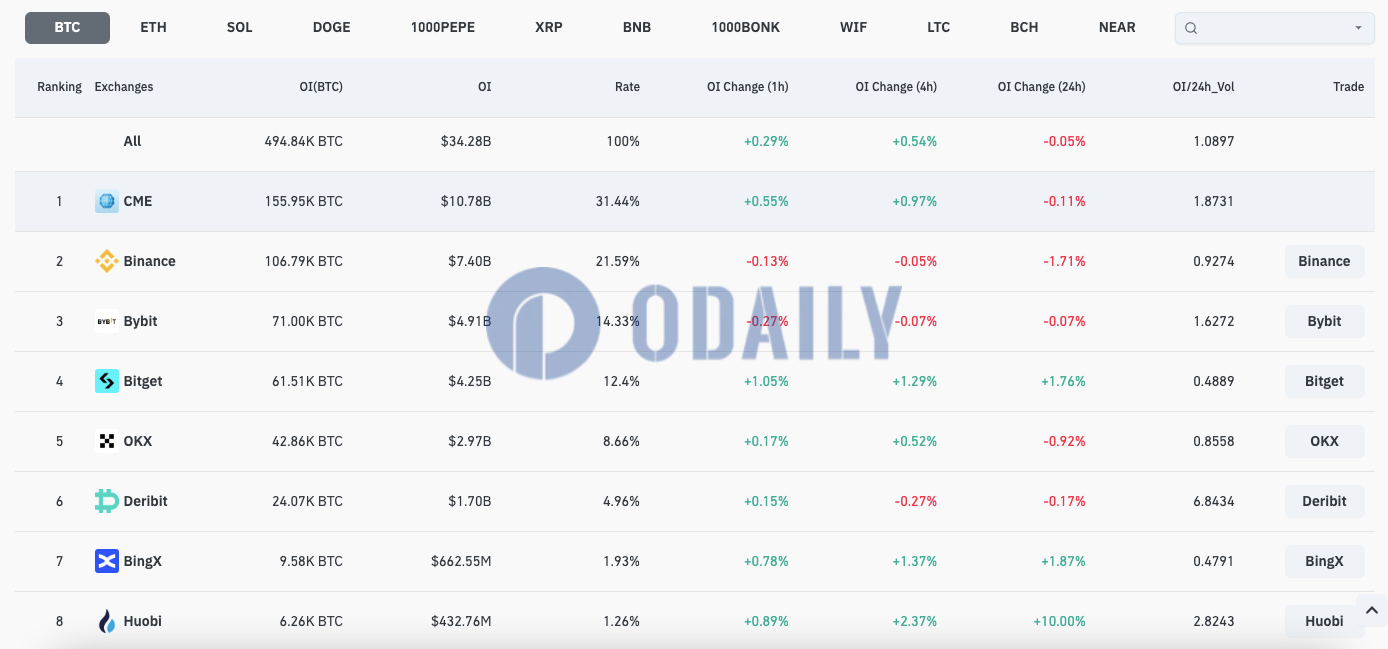1388x649 pixels.
Task: Click CME's 31.44% rate value
Action: click(x=618, y=201)
